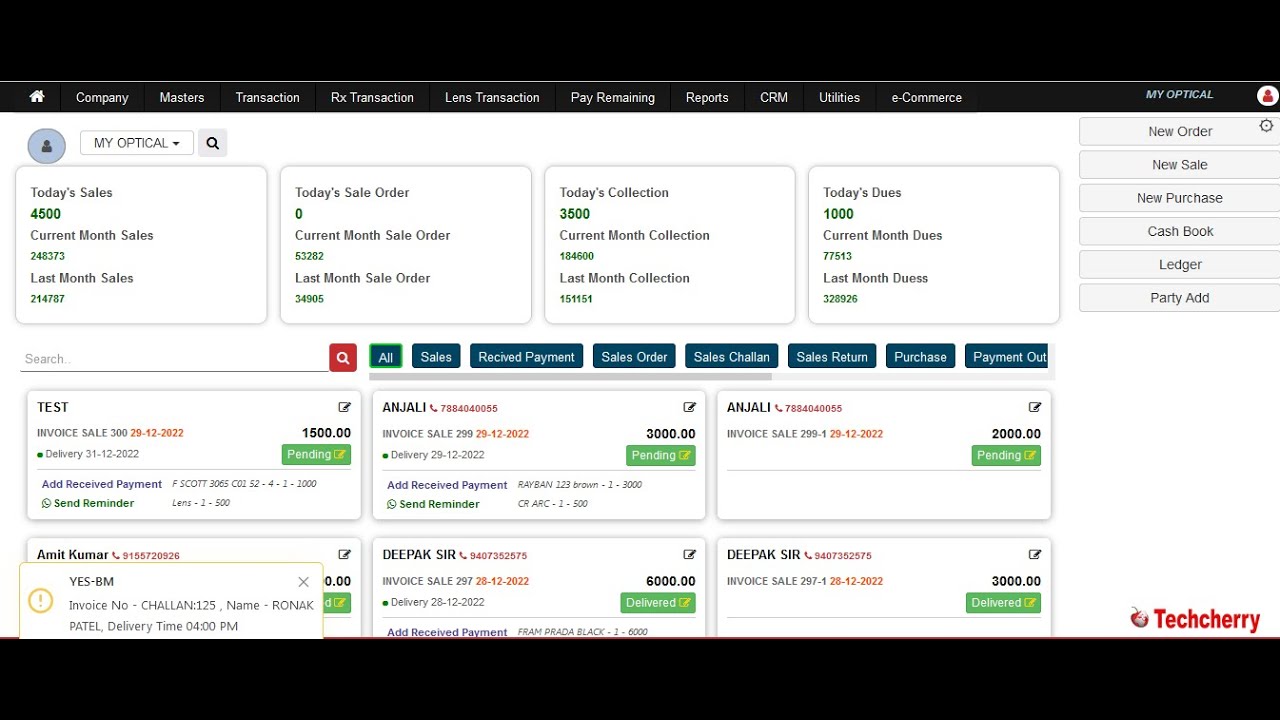The height and width of the screenshot is (720, 1280).
Task: Open the settings gear icon
Action: (x=1266, y=126)
